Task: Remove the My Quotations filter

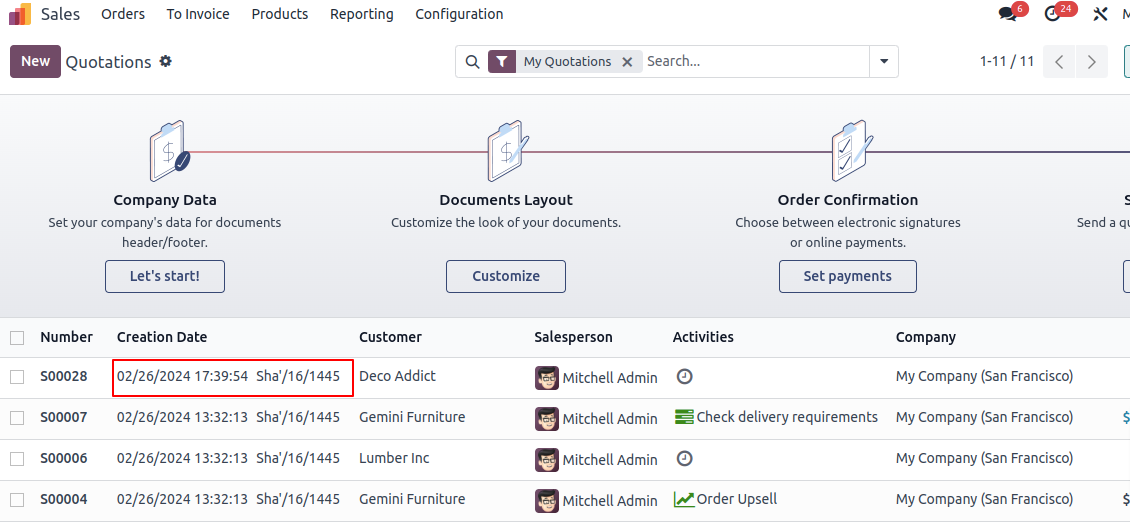Action: click(627, 62)
